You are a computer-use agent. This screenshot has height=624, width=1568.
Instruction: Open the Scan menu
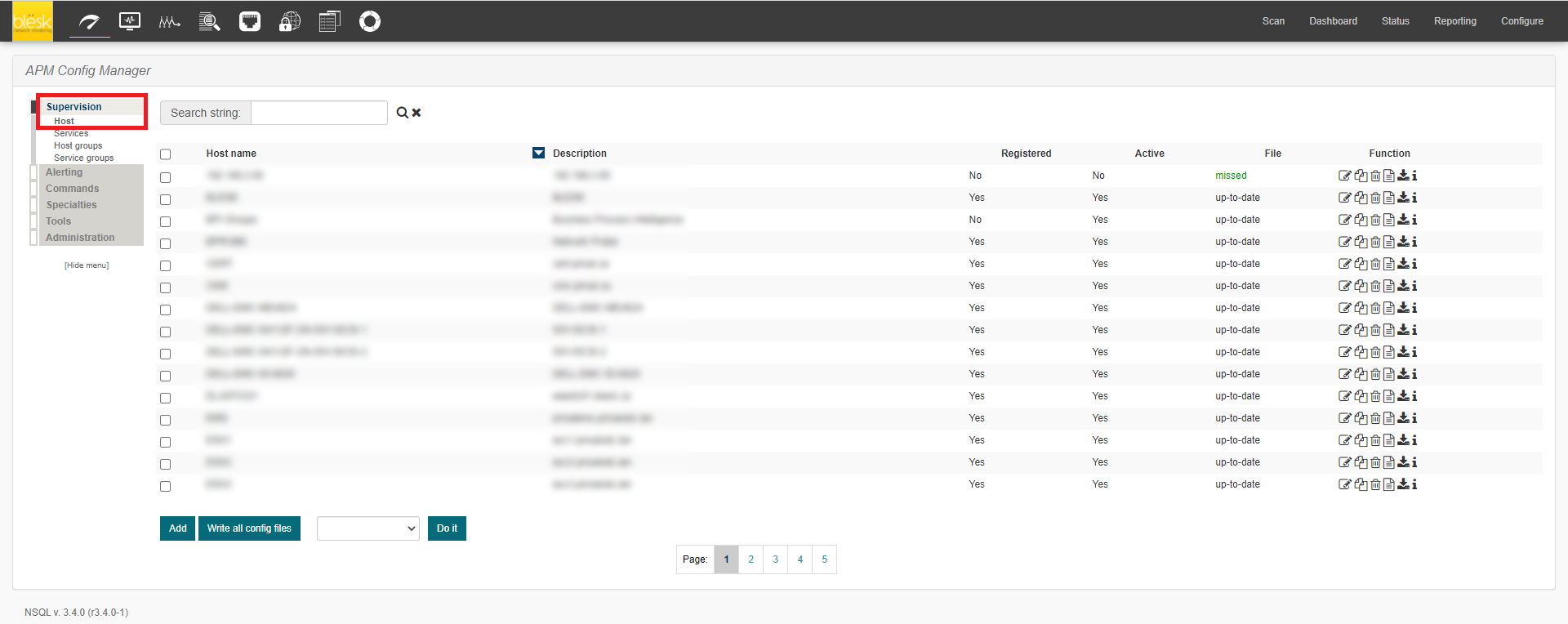(x=1273, y=21)
